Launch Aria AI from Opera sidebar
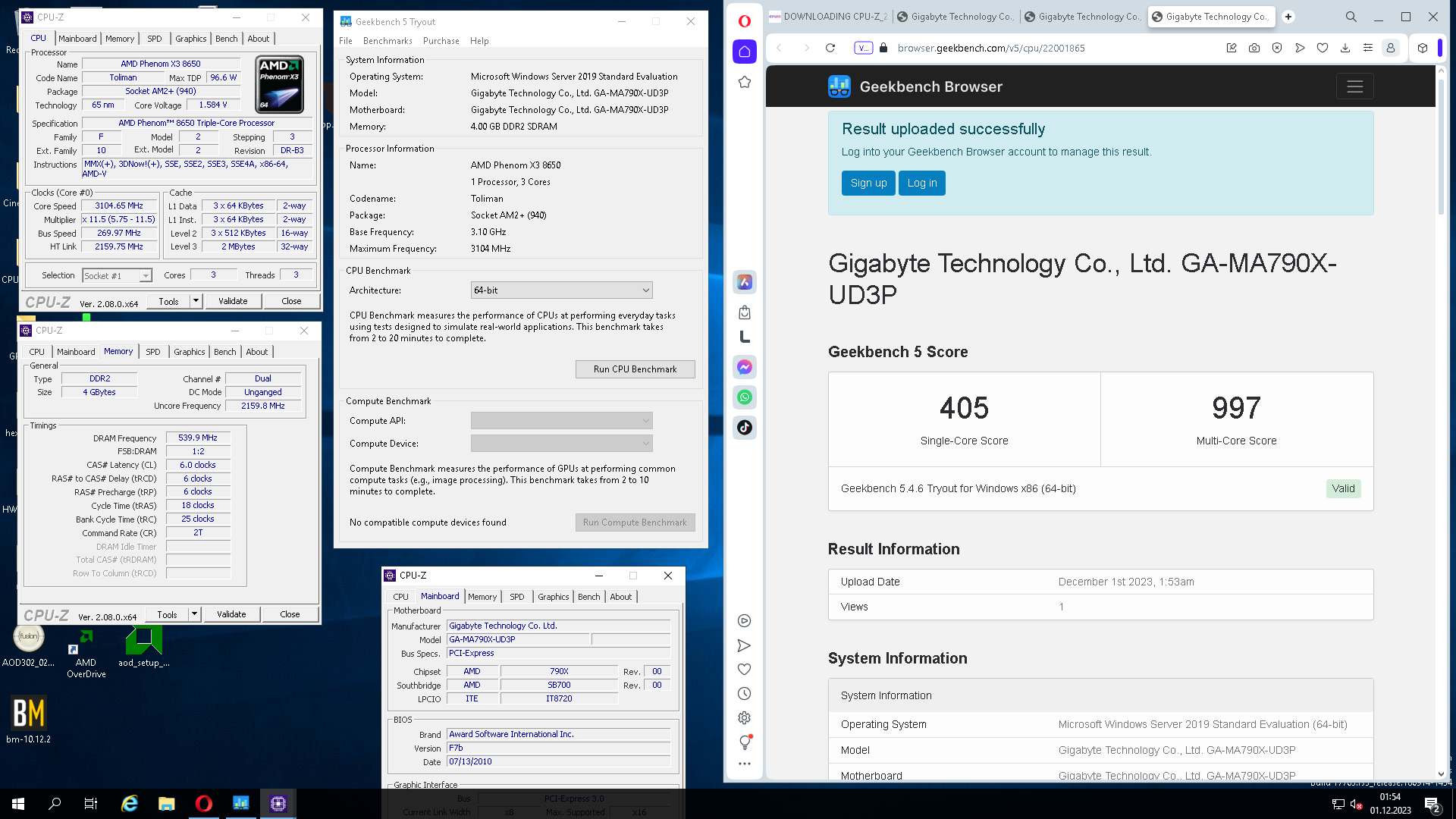The width and height of the screenshot is (1456, 819). 744,282
